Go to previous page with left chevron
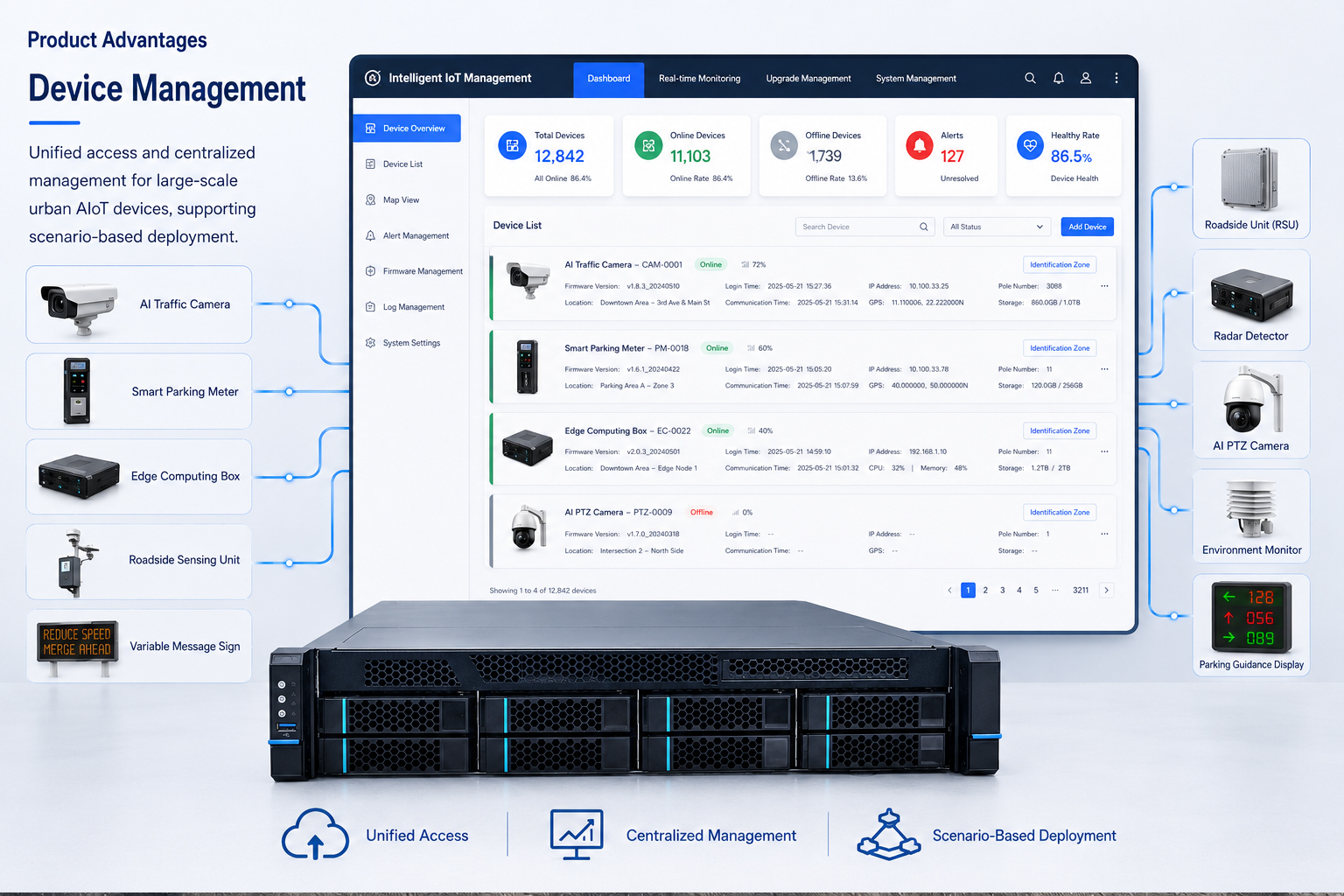This screenshot has width=1344, height=896. click(x=949, y=590)
